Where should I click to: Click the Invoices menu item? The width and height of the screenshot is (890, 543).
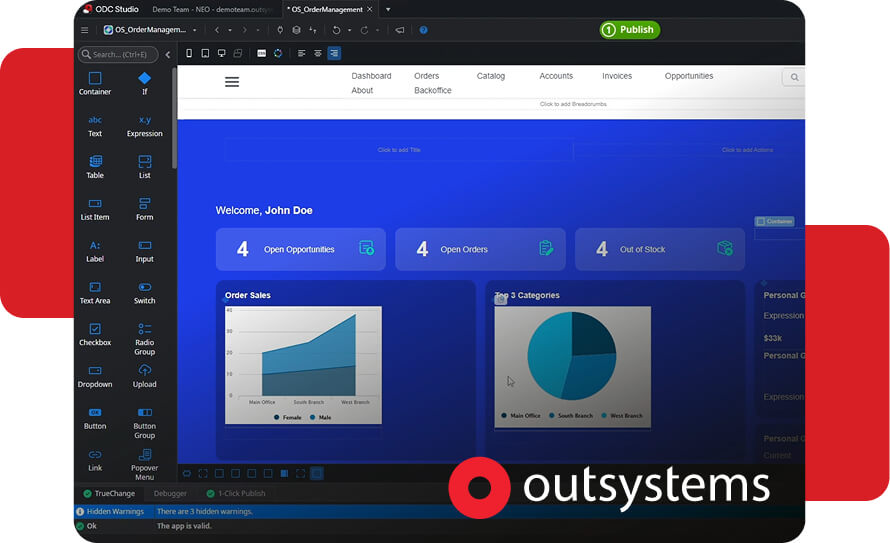click(x=617, y=76)
